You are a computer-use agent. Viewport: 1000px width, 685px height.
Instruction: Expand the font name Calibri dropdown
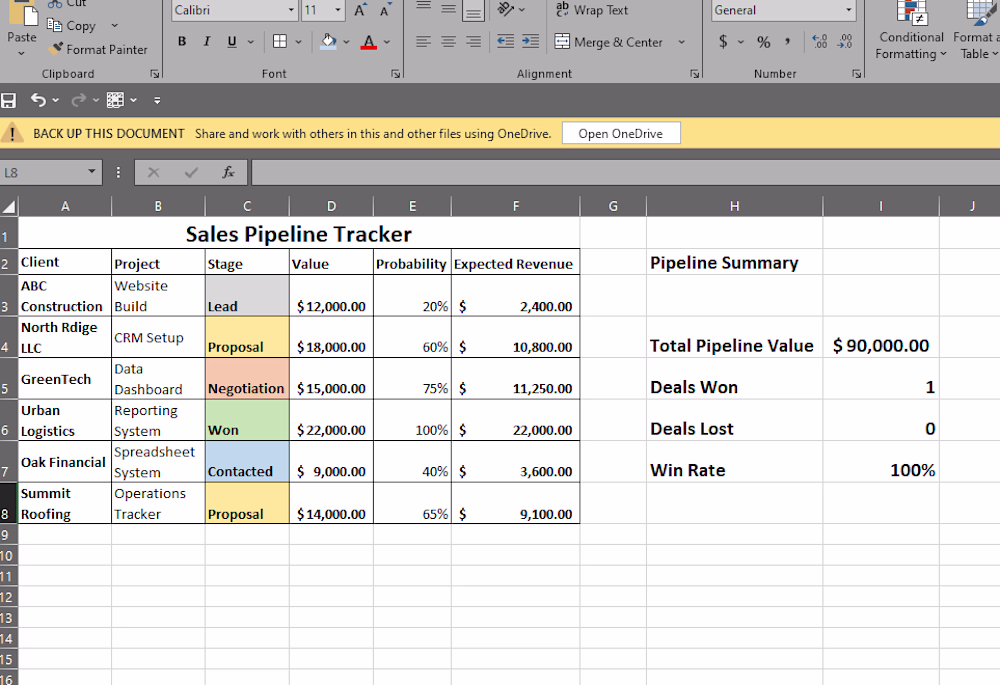pos(291,10)
